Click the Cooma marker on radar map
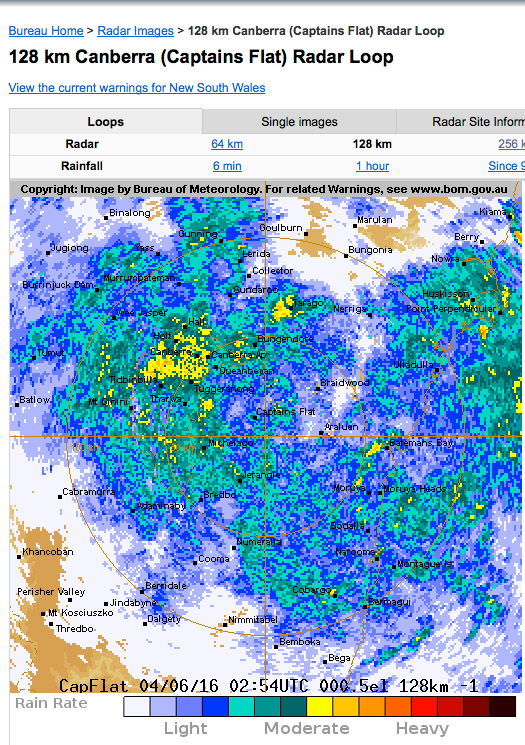Image resolution: width=525 pixels, height=745 pixels. (x=195, y=563)
